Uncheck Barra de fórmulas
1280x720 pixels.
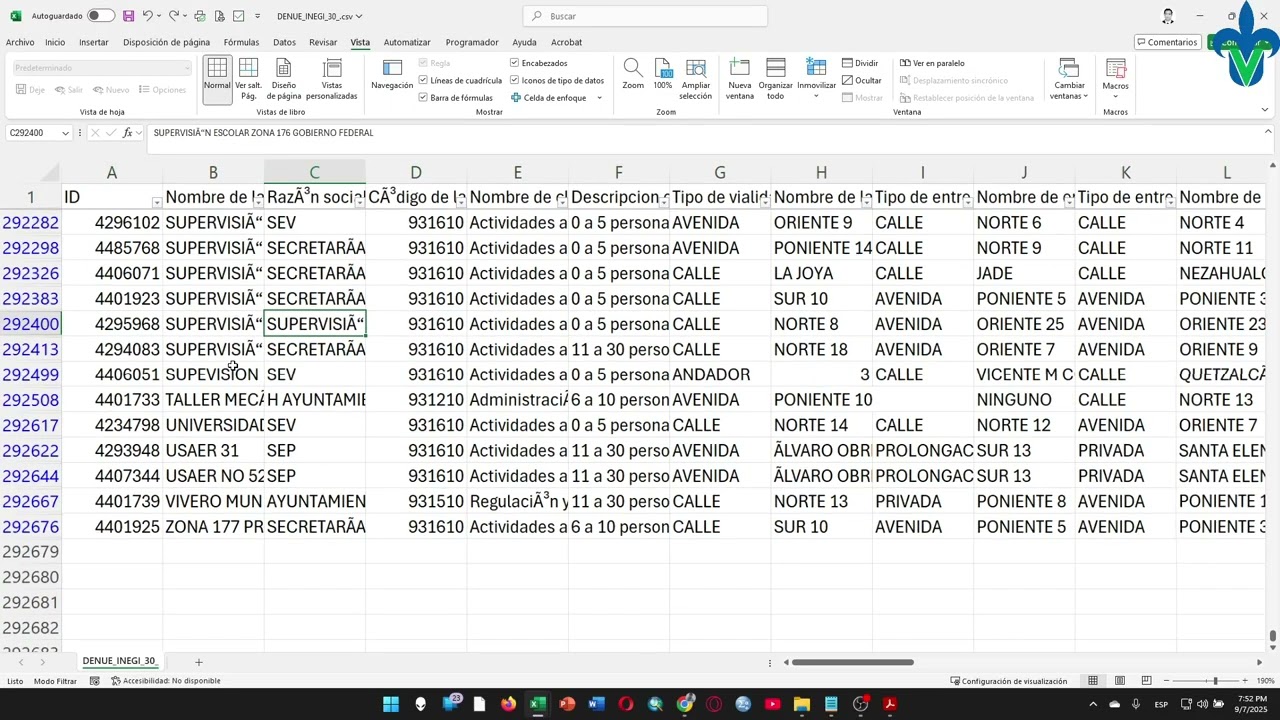pos(456,98)
